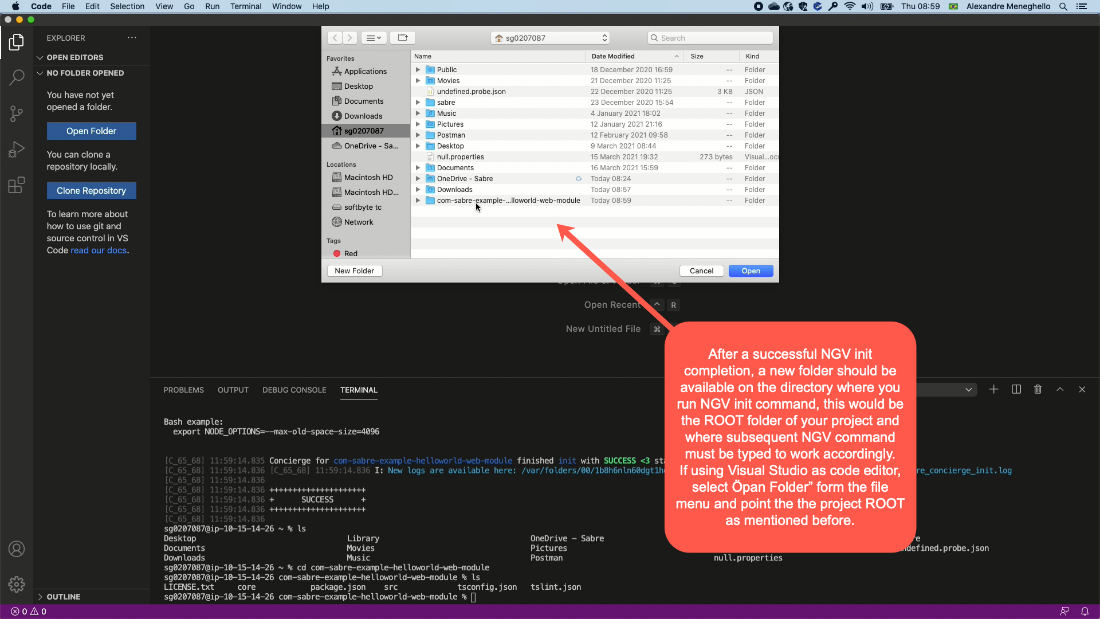This screenshot has height=619, width=1100.
Task: Expand the sabre folder
Action: point(418,102)
